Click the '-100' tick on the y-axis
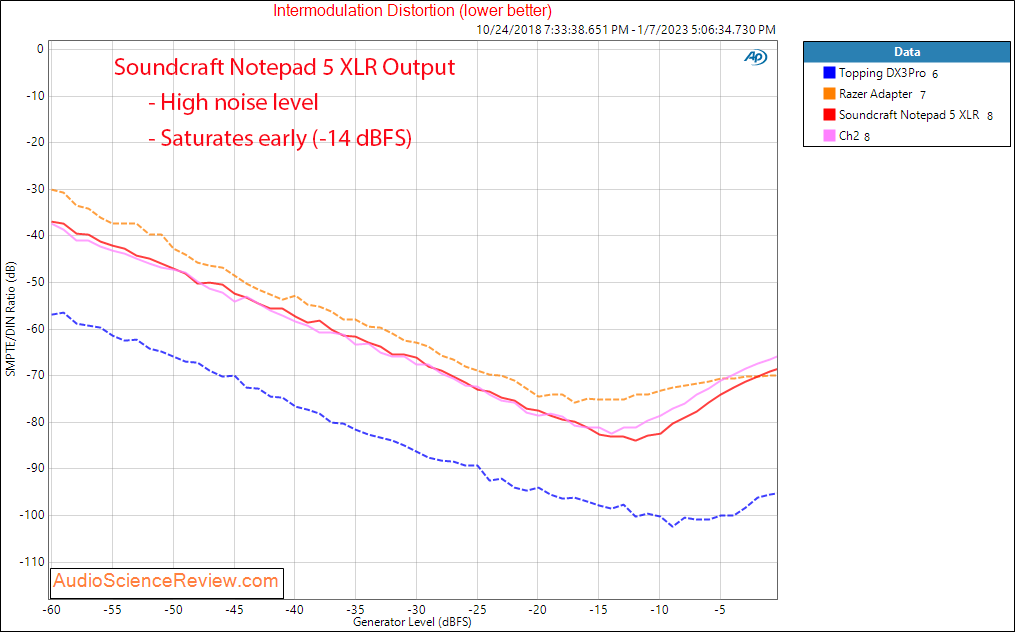 [32, 515]
